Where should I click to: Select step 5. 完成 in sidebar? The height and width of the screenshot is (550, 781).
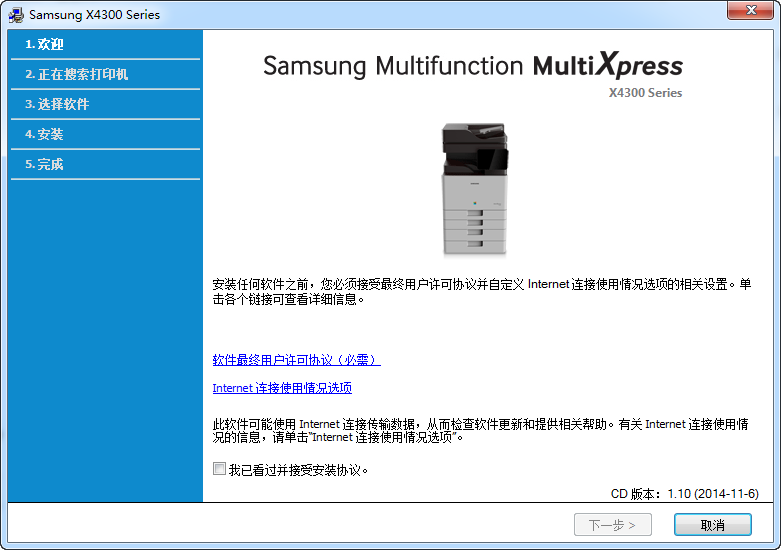(105, 164)
